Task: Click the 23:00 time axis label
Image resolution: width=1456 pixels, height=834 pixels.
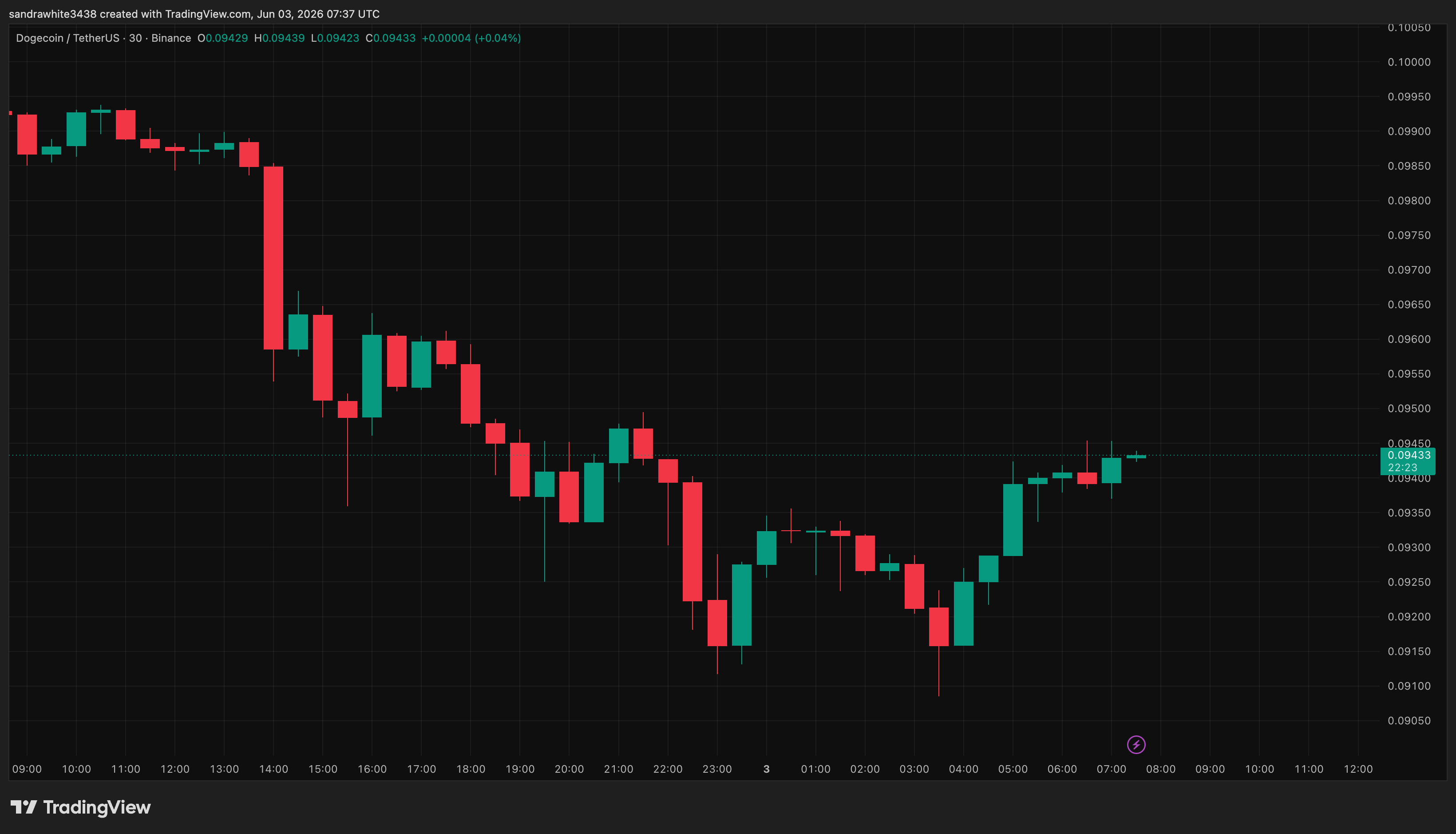Action: pyautogui.click(x=717, y=769)
